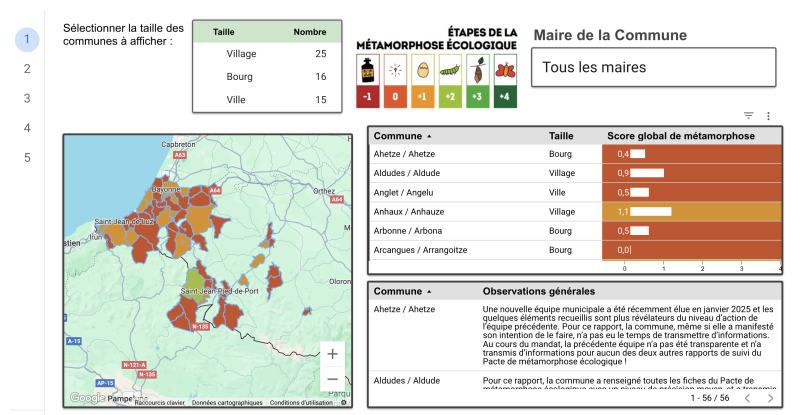Go to next page of observations table
Screen dimensions: 800x415
coord(770,398)
